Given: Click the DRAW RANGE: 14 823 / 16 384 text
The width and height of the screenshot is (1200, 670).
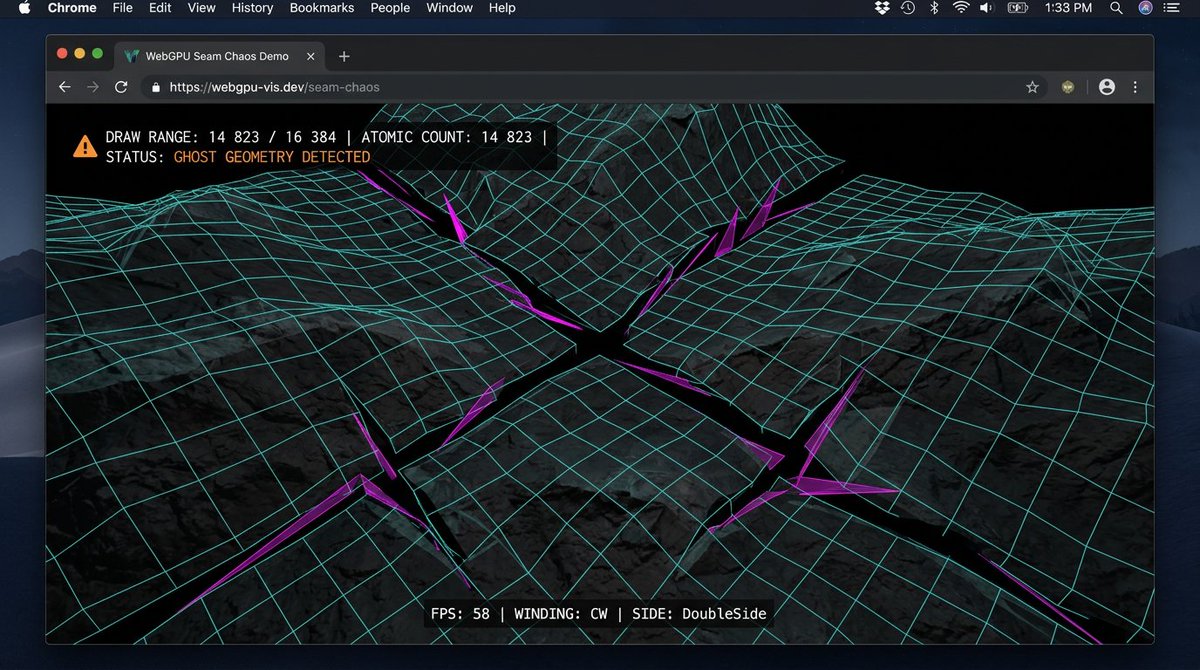Looking at the screenshot, I should coord(221,137).
